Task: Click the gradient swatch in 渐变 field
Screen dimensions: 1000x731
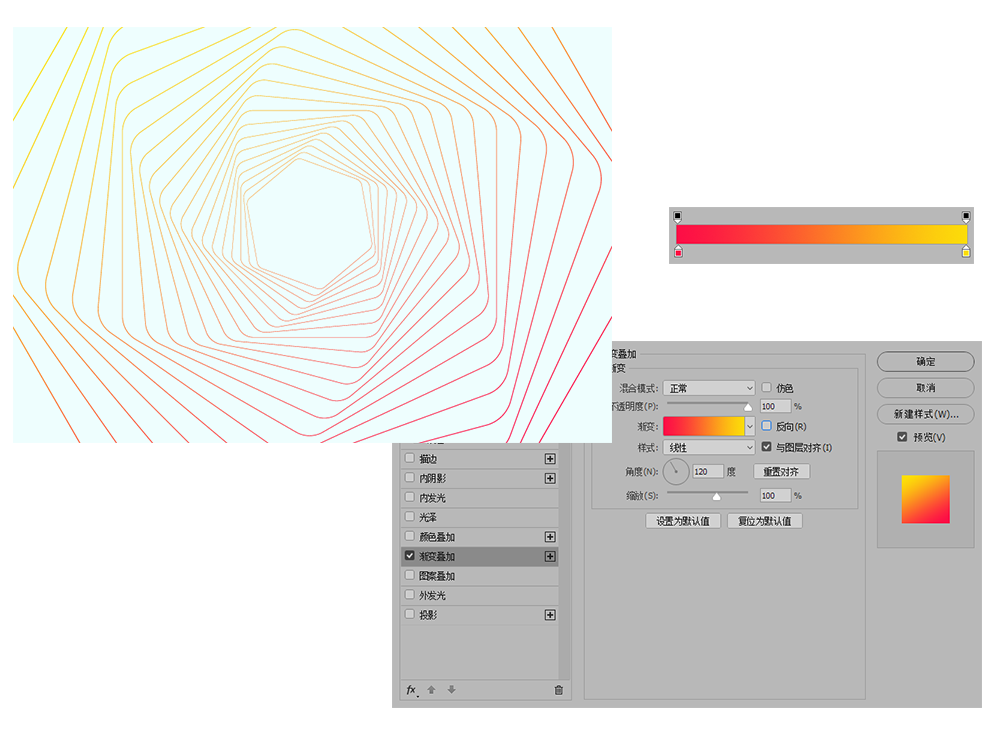Action: click(704, 426)
